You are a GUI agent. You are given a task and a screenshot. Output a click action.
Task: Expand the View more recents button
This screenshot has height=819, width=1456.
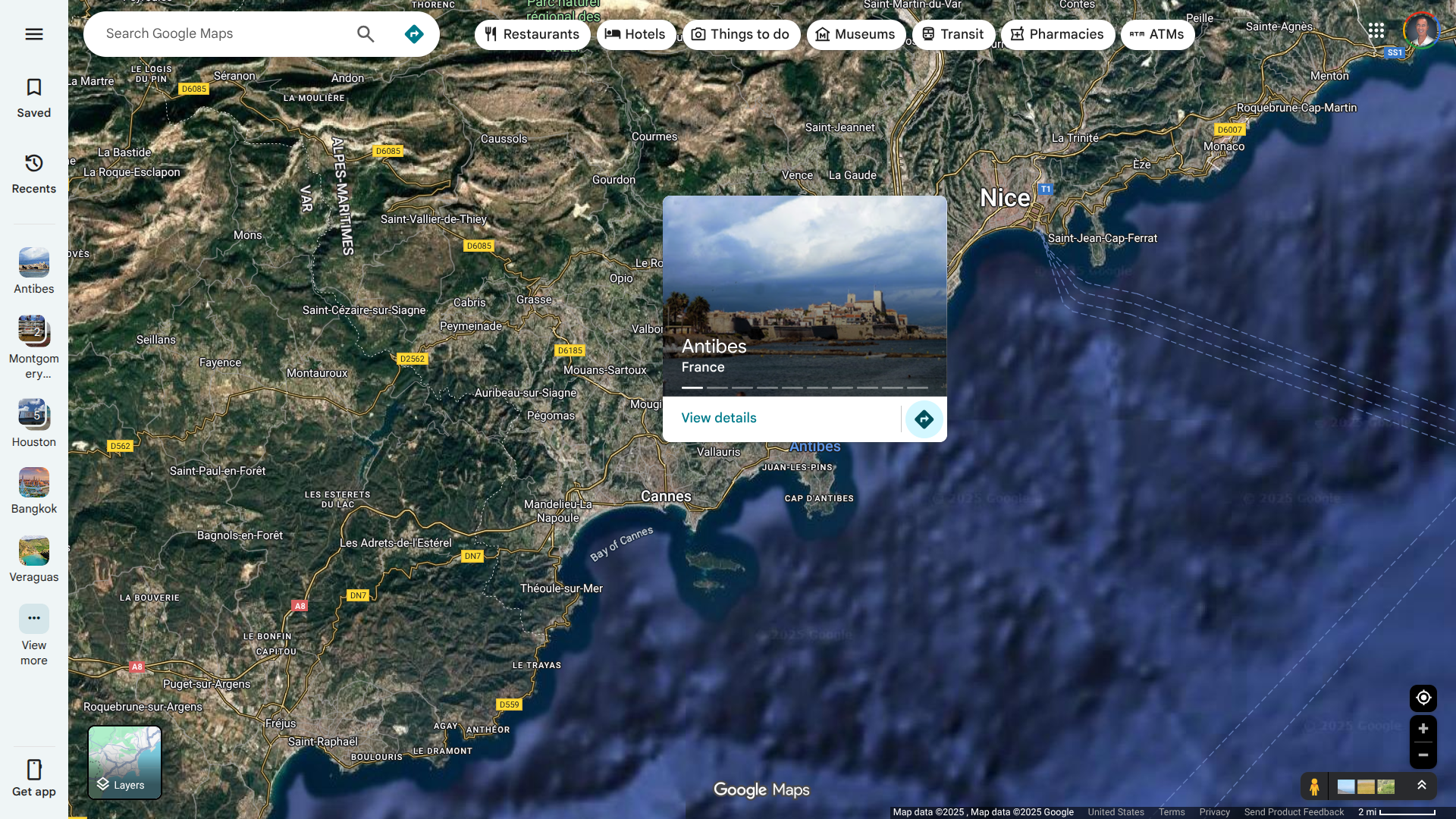click(x=34, y=634)
